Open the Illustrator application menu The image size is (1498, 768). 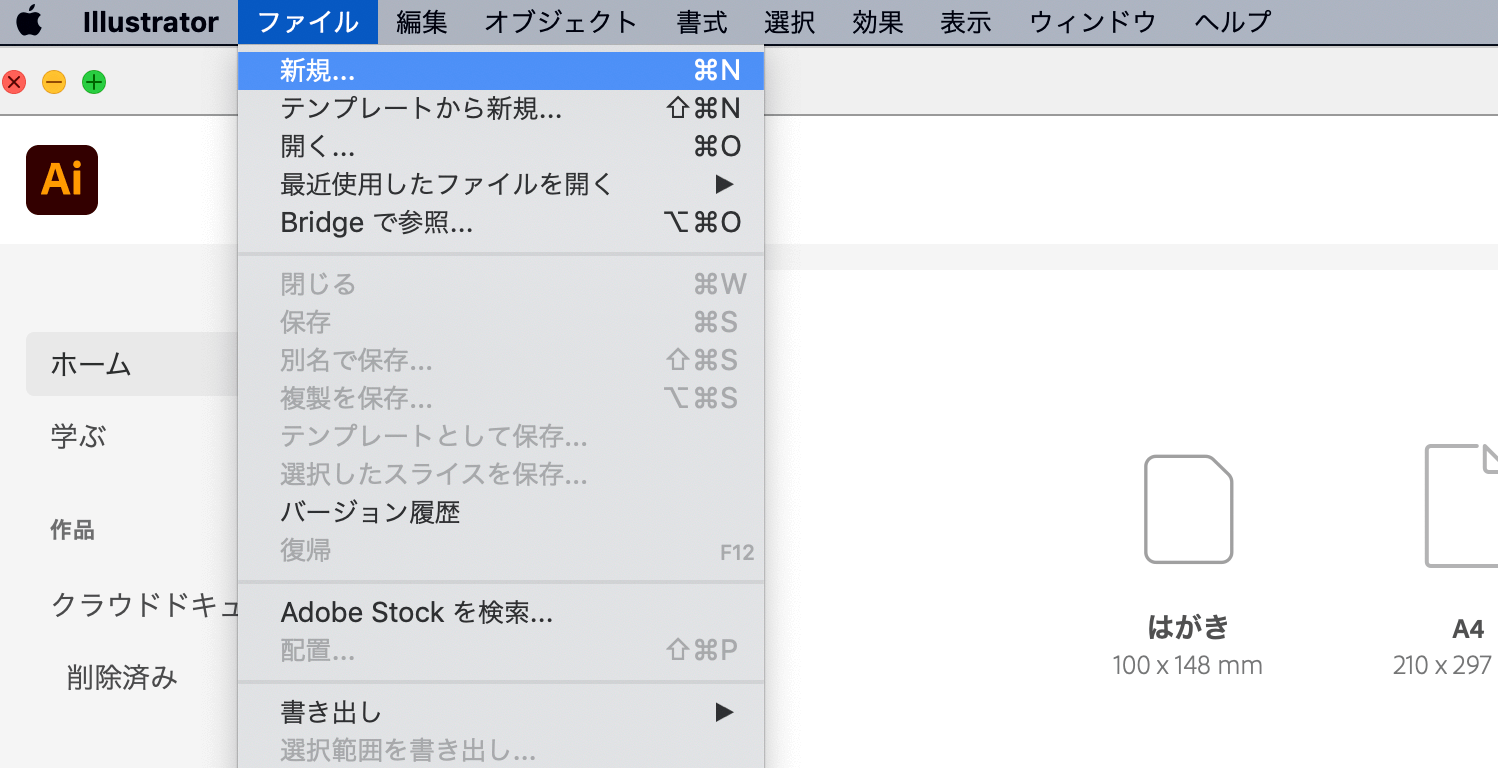151,21
